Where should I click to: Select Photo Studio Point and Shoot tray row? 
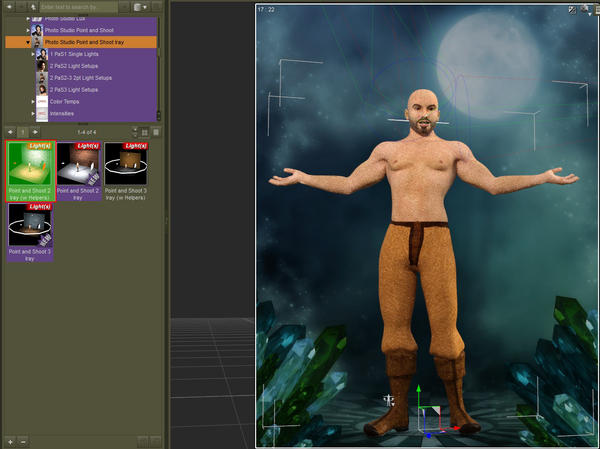click(x=81, y=42)
